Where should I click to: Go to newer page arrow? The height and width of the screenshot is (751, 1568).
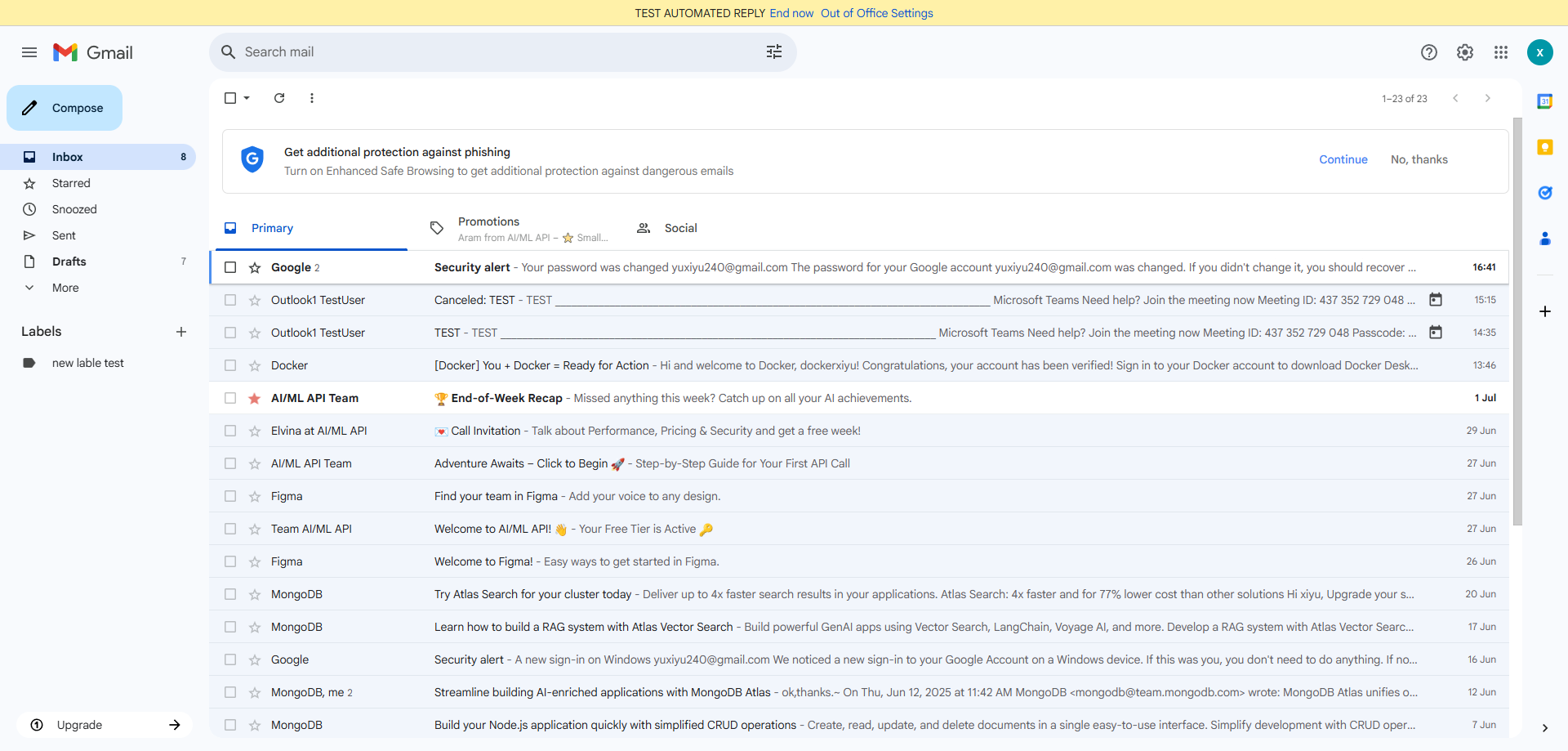(x=1455, y=98)
